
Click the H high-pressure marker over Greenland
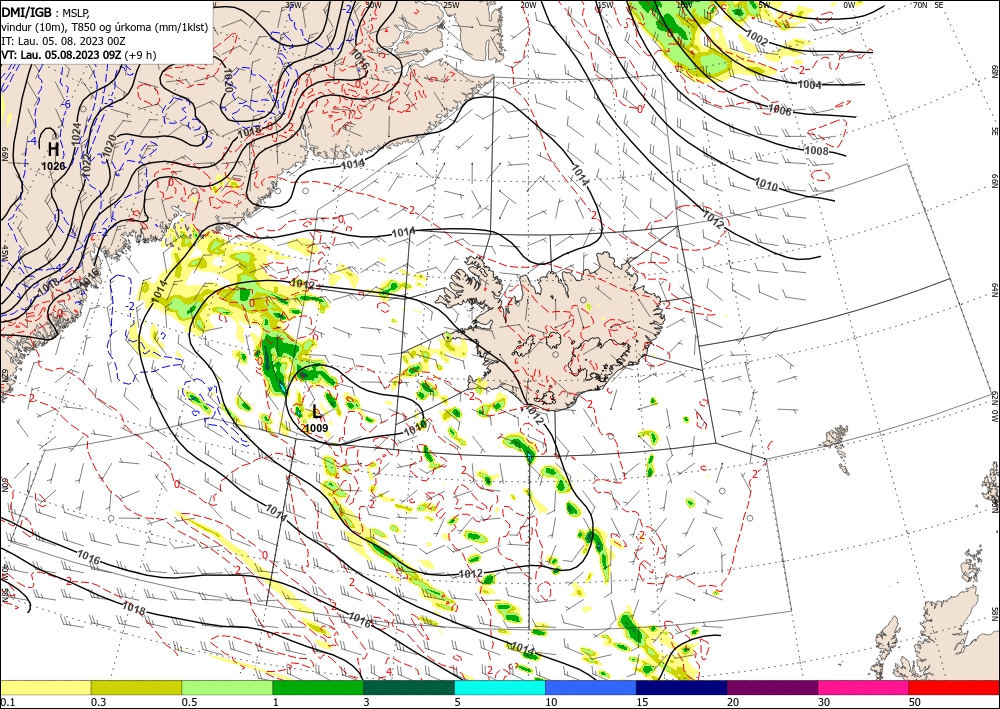54,150
